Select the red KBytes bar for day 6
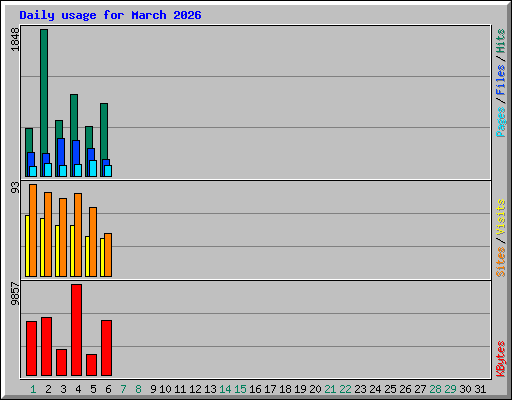512x400 pixels. tap(106, 348)
